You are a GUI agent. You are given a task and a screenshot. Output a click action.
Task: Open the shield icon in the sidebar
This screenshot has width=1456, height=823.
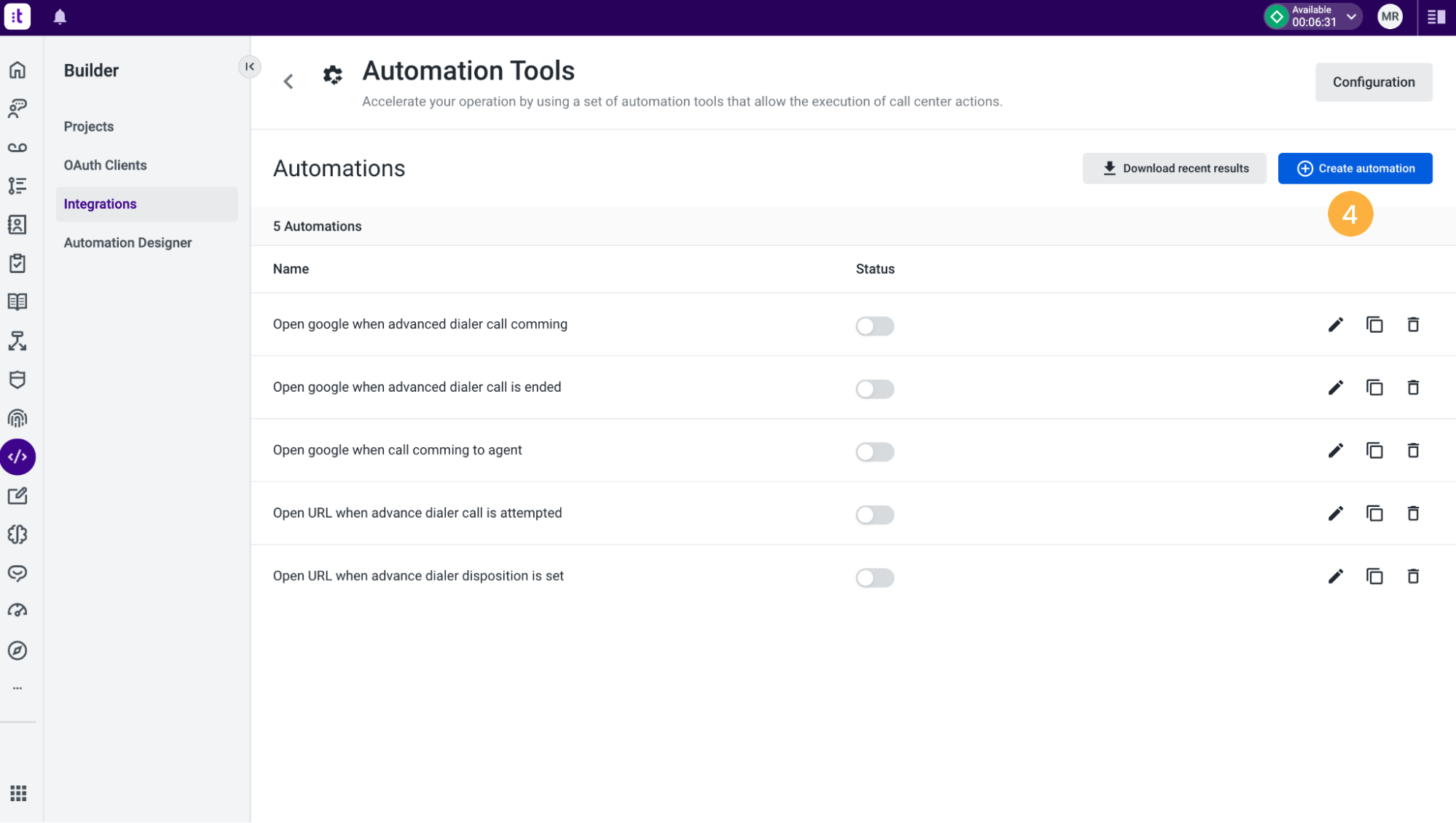(x=17, y=379)
